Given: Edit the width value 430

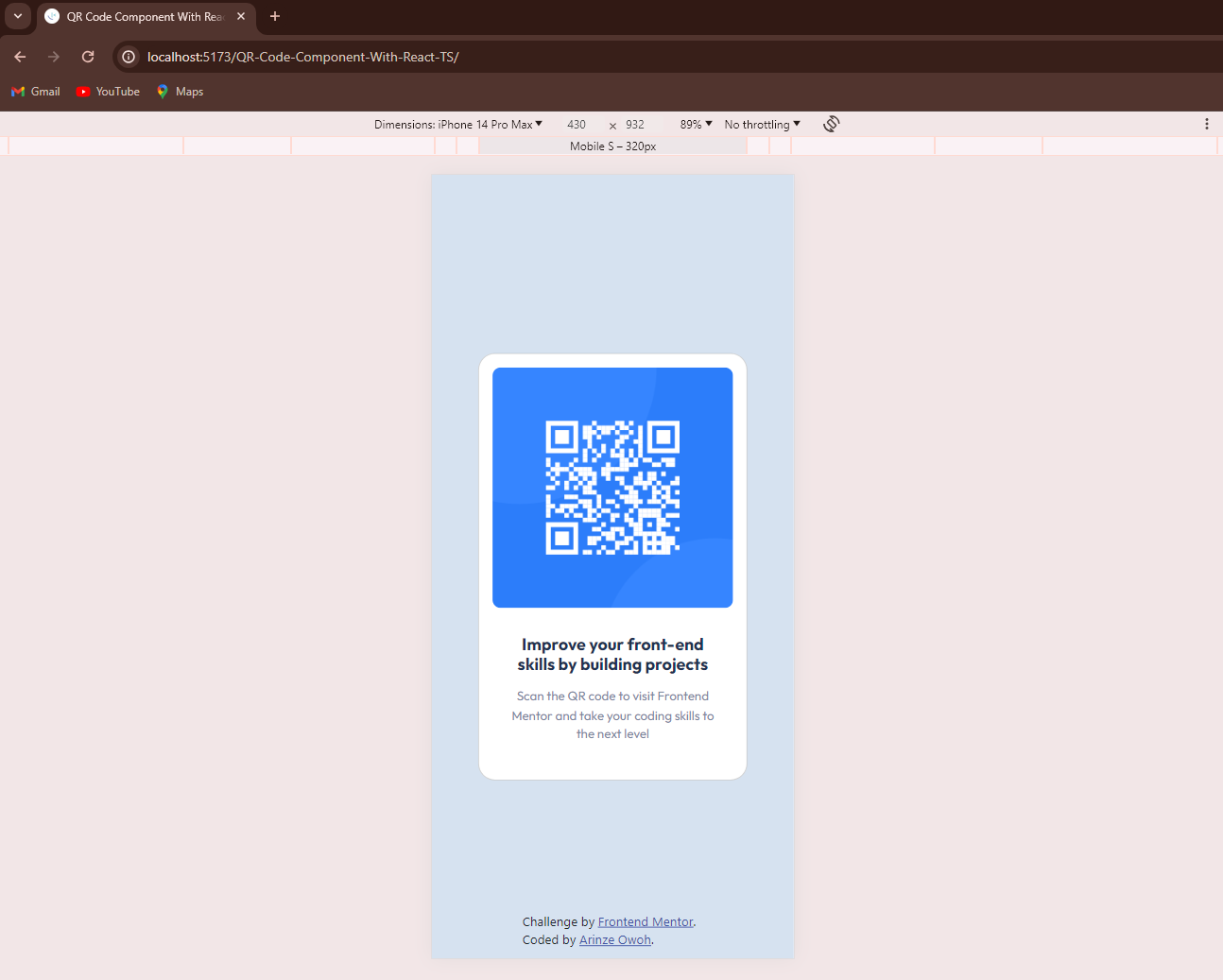Looking at the screenshot, I should point(577,125).
